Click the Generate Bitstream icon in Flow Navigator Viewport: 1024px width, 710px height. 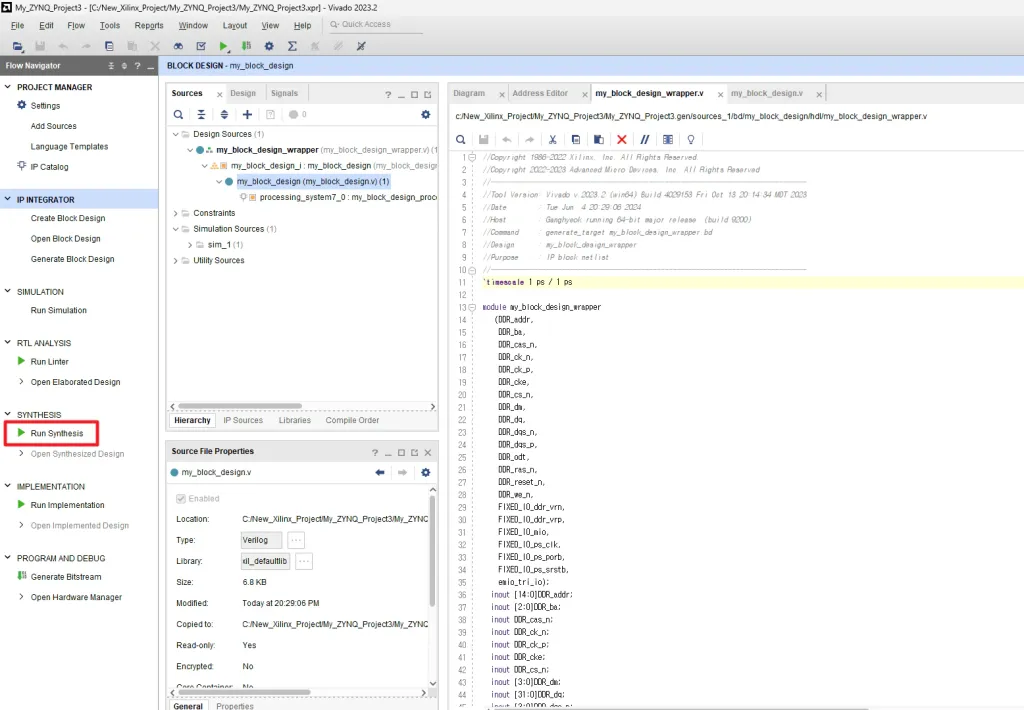[21, 577]
